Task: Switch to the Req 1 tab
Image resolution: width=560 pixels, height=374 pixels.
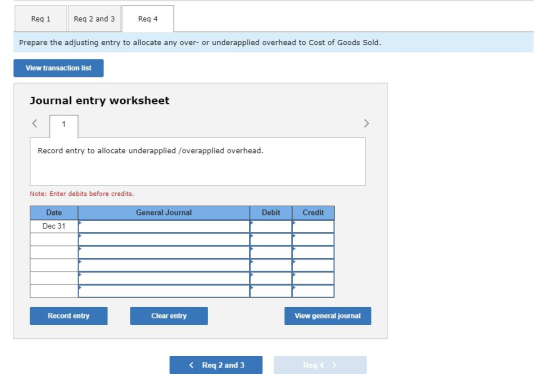Action: point(40,19)
